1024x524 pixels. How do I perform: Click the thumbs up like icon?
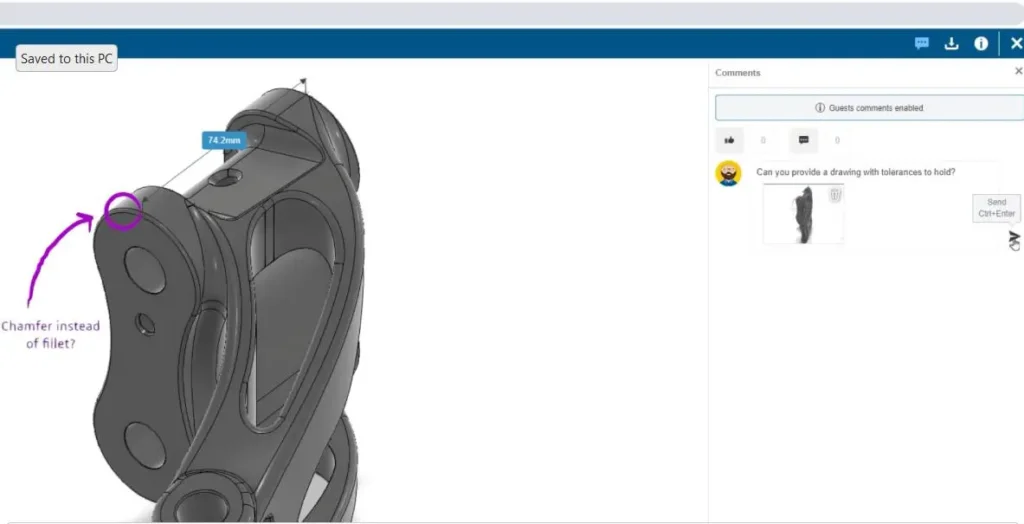click(x=730, y=140)
